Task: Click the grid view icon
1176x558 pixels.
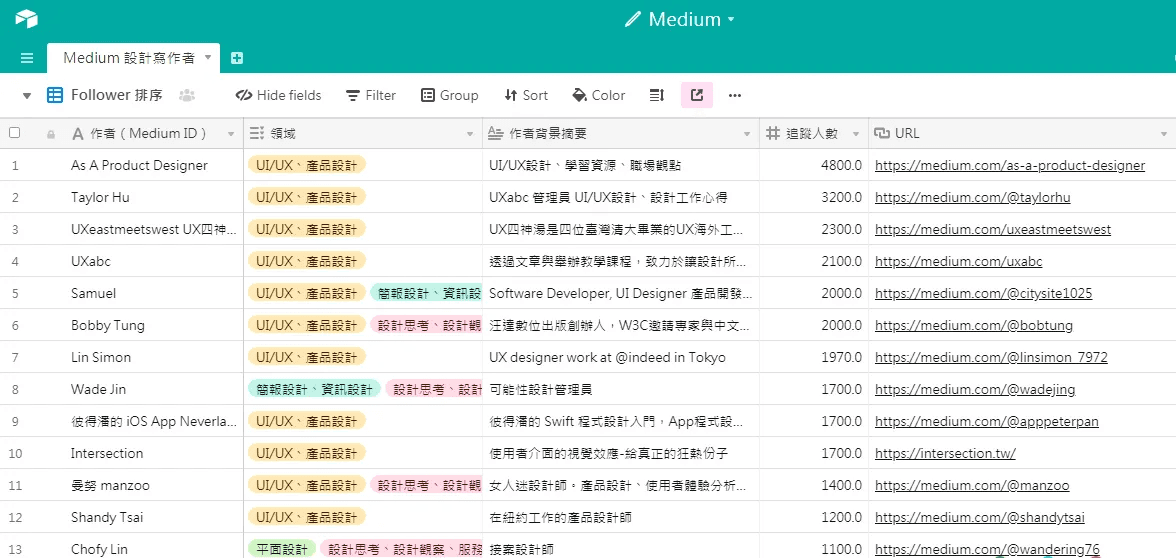Action: coord(55,95)
